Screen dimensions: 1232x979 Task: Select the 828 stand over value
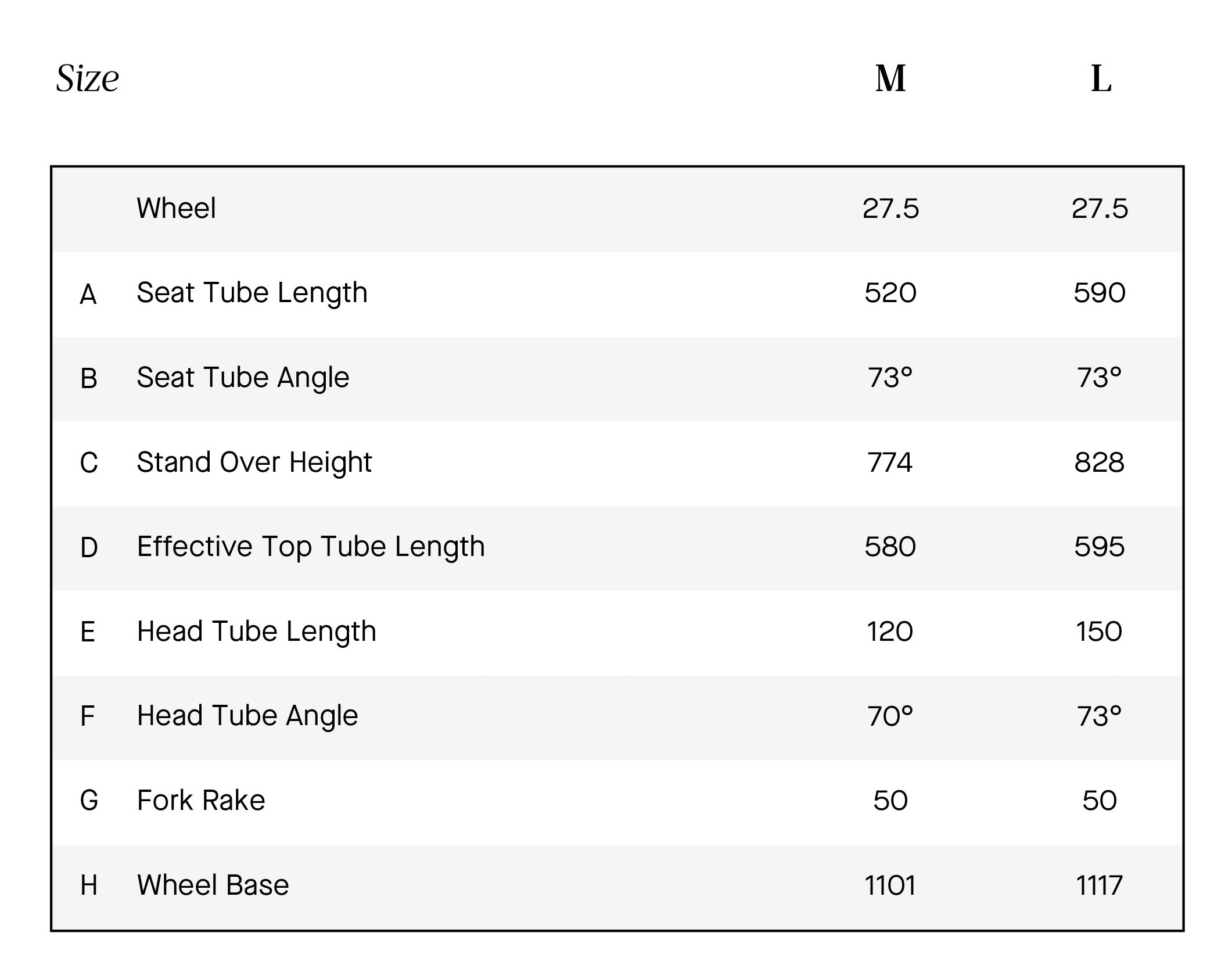click(x=1099, y=462)
